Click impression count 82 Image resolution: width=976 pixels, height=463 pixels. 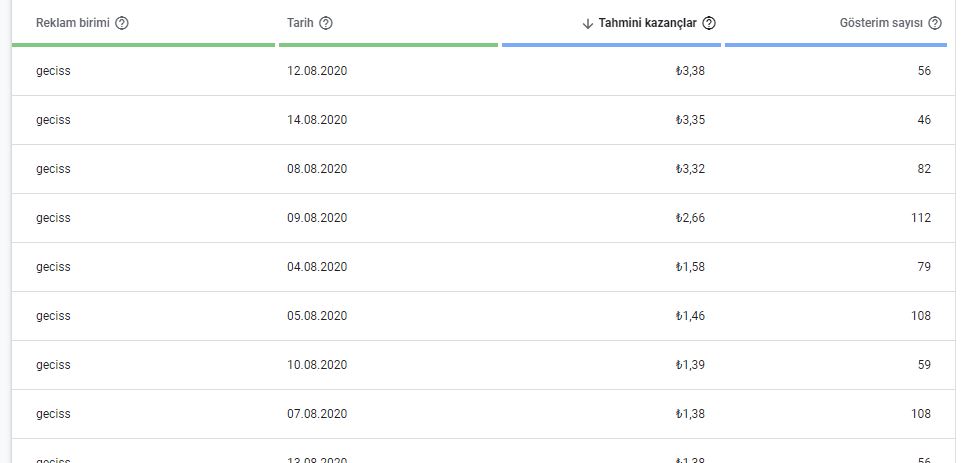pyautogui.click(x=924, y=169)
